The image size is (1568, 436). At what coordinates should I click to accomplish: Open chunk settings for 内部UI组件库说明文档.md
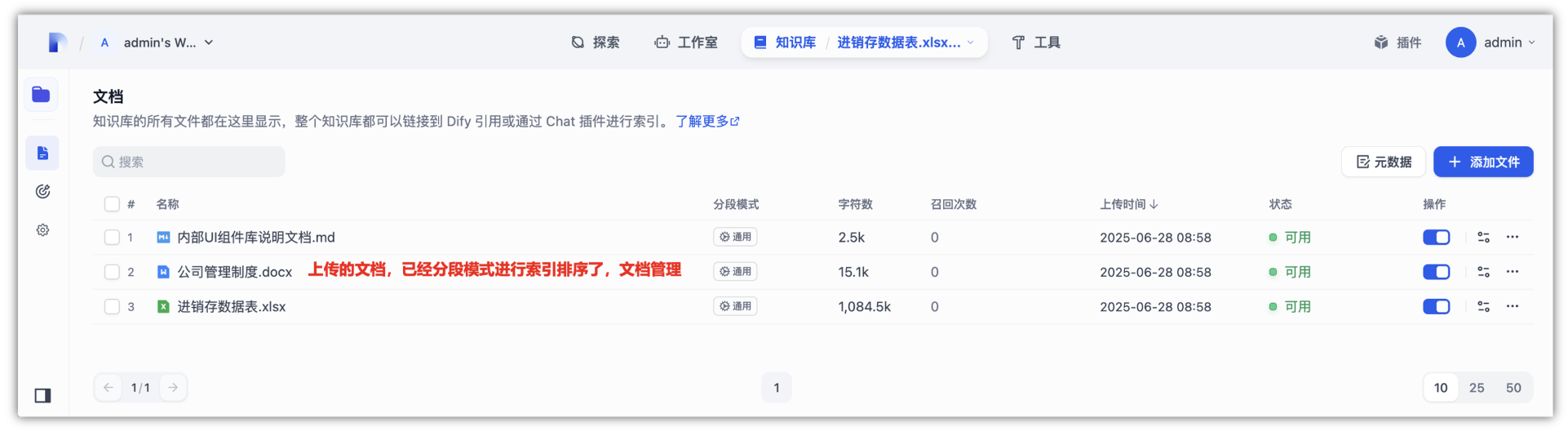click(x=1483, y=238)
